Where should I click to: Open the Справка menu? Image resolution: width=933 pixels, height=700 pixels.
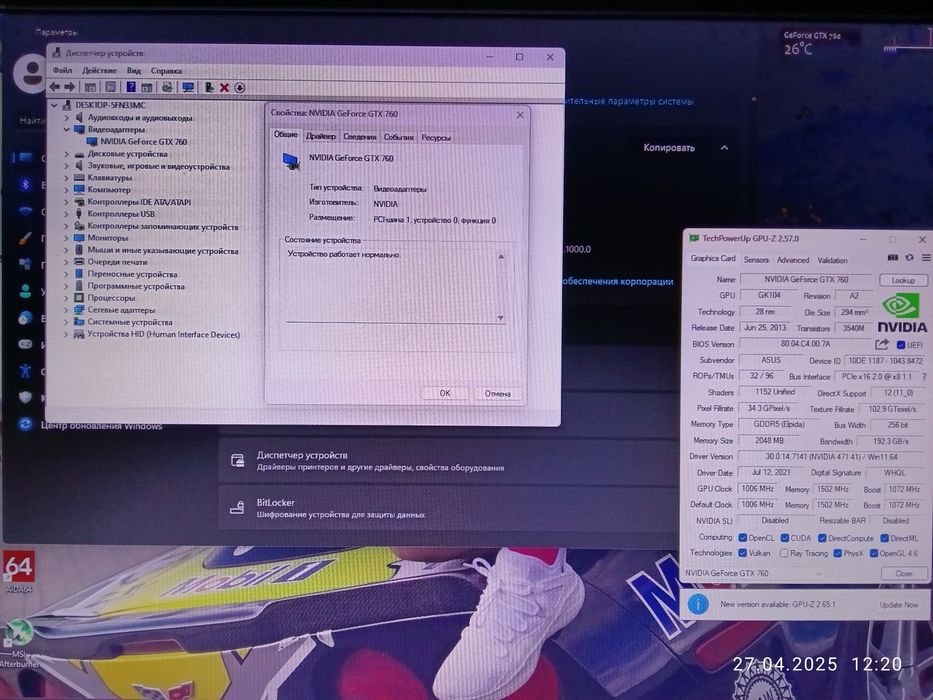click(x=166, y=70)
